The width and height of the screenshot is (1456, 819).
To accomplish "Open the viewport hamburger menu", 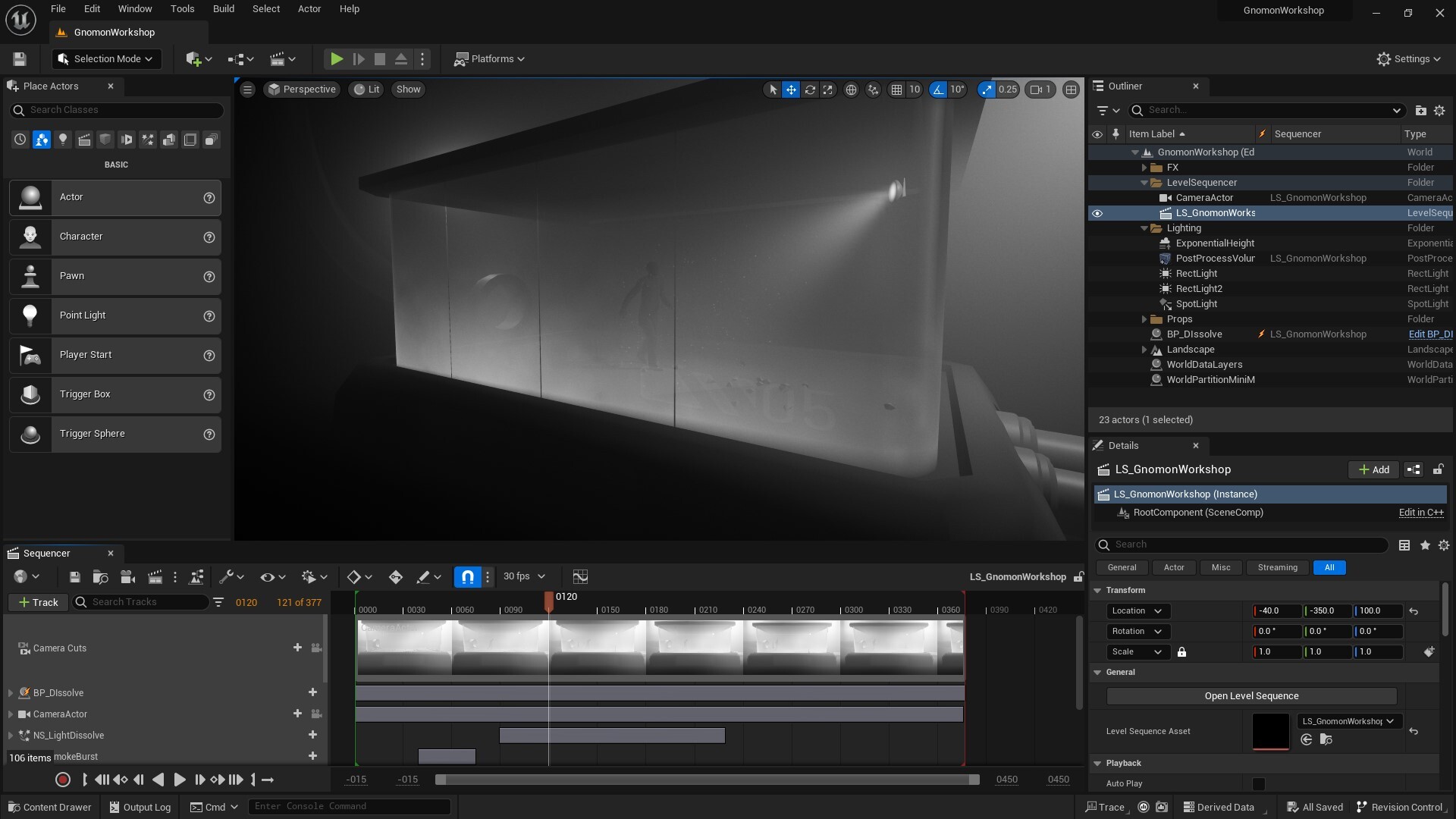I will click(247, 89).
